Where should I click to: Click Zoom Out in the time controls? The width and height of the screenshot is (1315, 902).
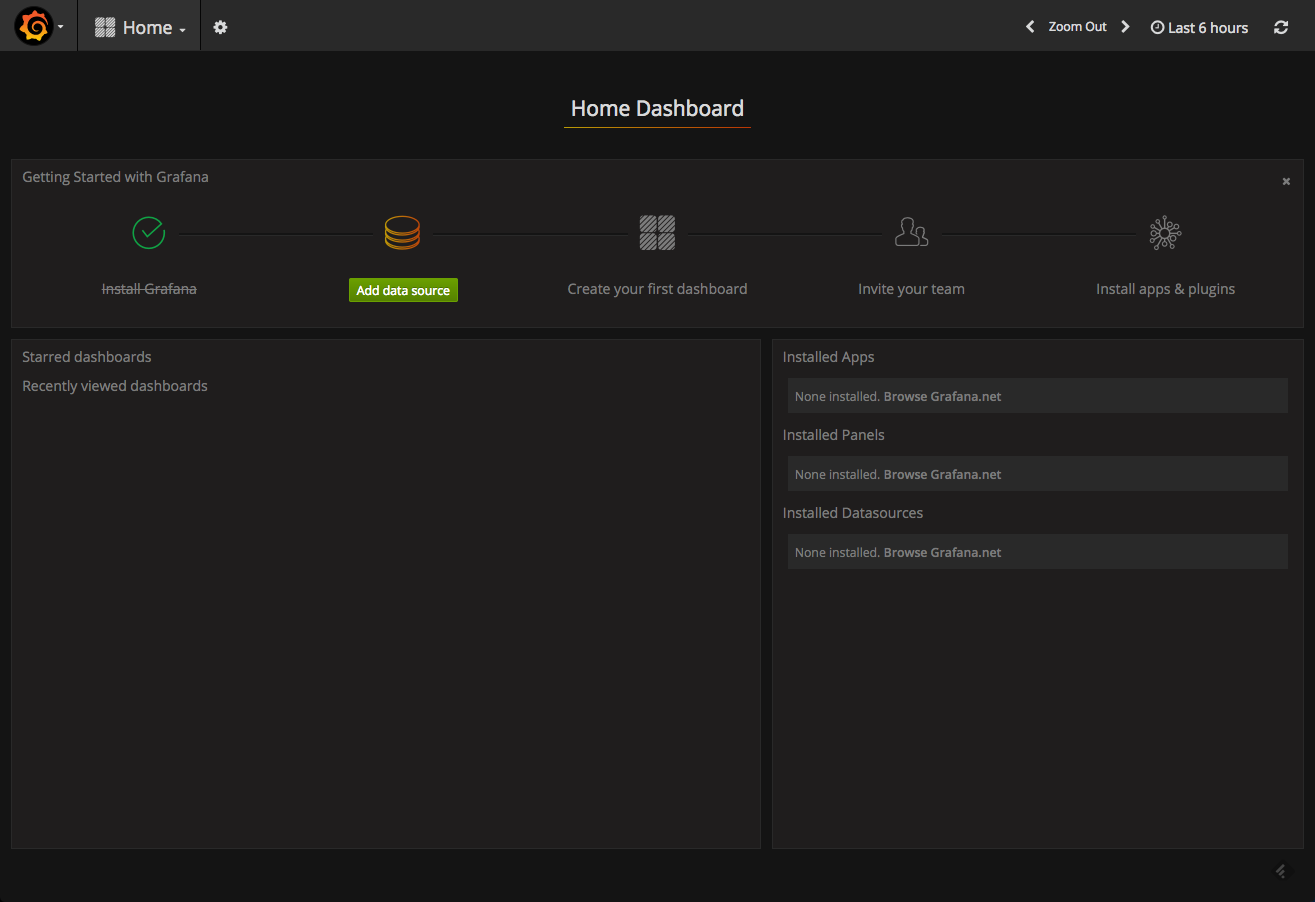pos(1077,27)
